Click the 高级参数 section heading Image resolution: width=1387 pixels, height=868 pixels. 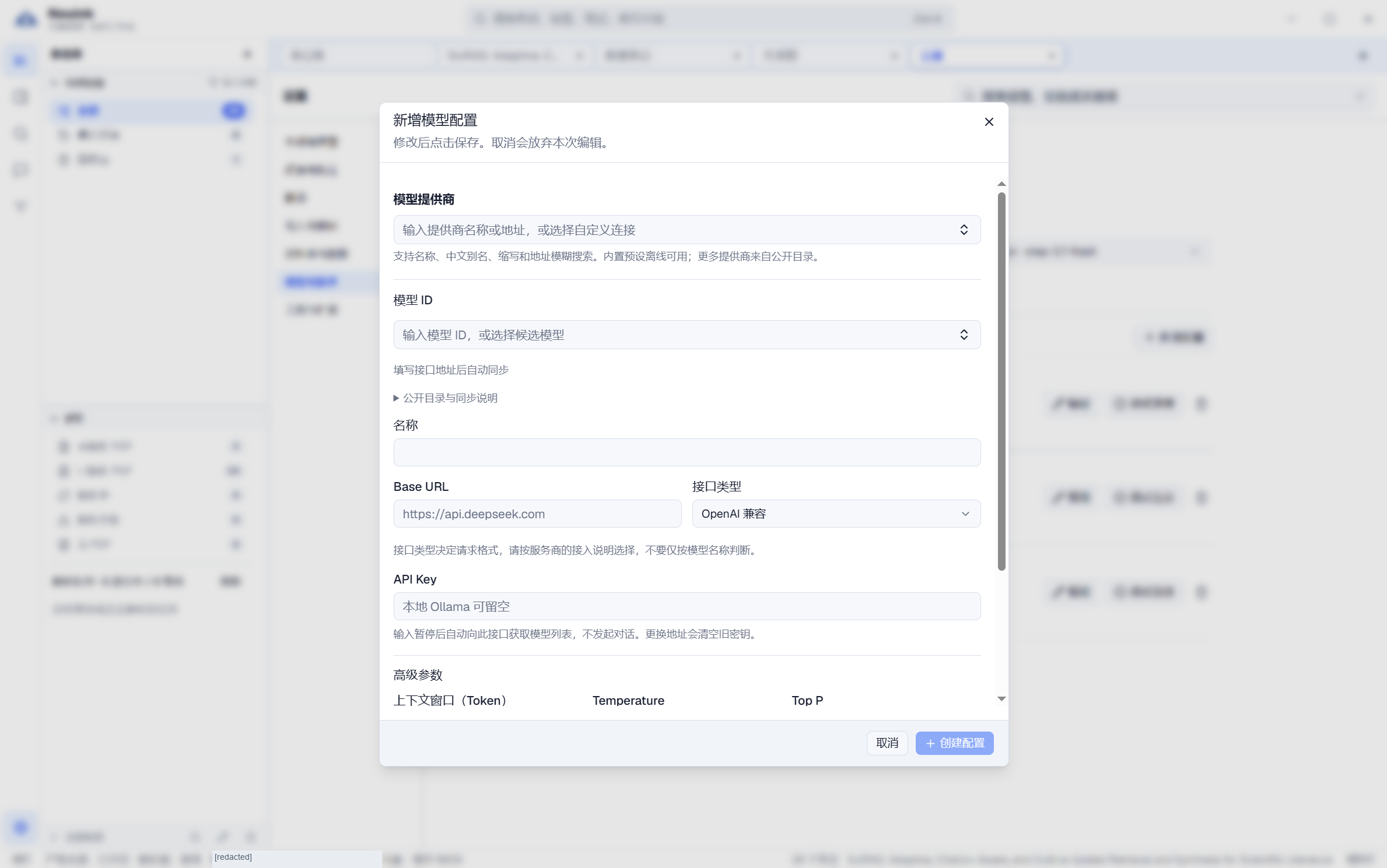[x=418, y=674]
